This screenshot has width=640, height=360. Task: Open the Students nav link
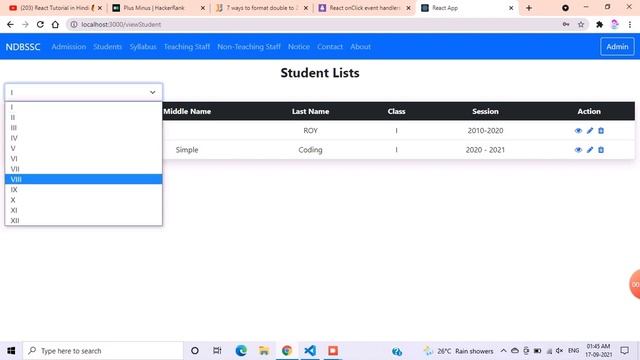pos(107,47)
